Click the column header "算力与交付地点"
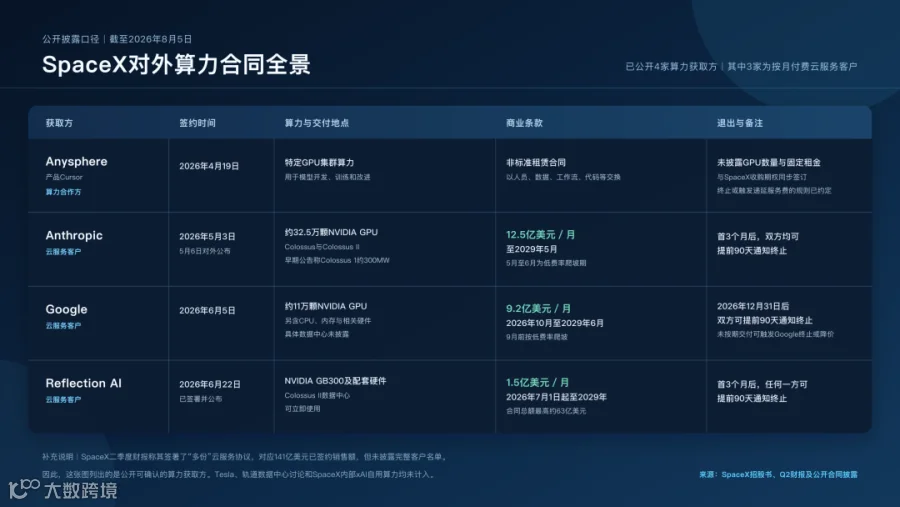Screen dimensions: 900x507 tap(317, 123)
